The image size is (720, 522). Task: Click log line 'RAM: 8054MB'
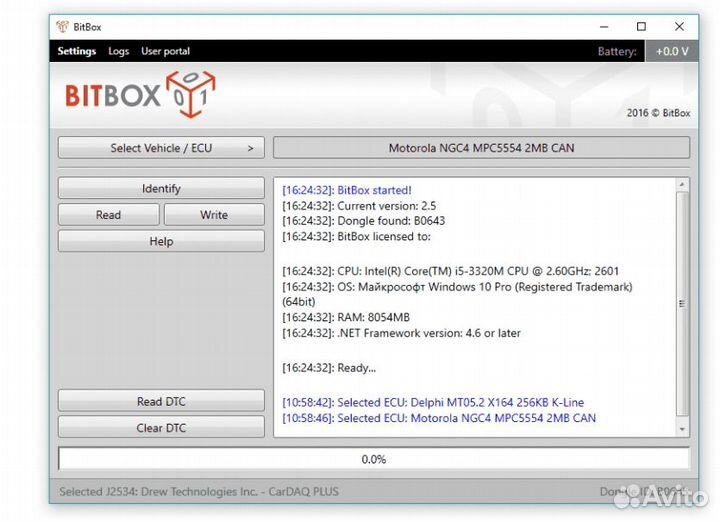coord(346,317)
